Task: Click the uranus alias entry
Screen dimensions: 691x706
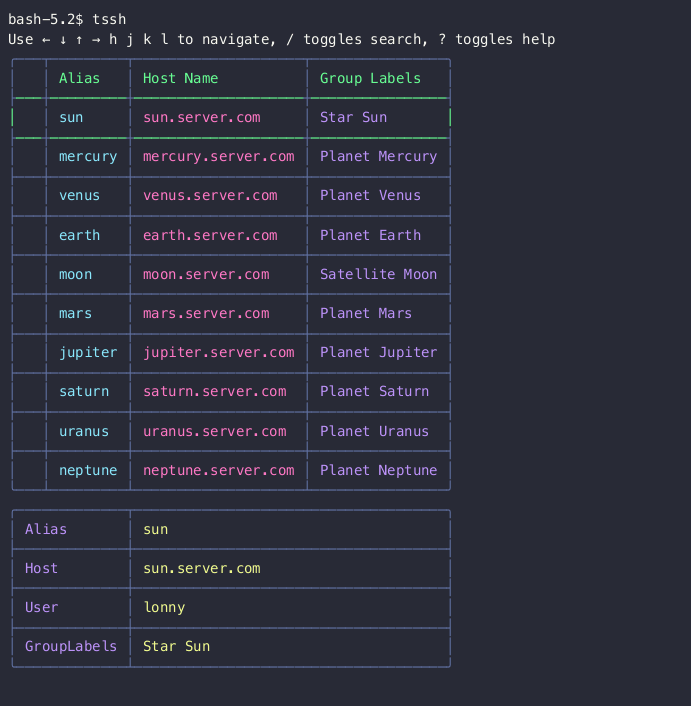Action: [x=84, y=431]
